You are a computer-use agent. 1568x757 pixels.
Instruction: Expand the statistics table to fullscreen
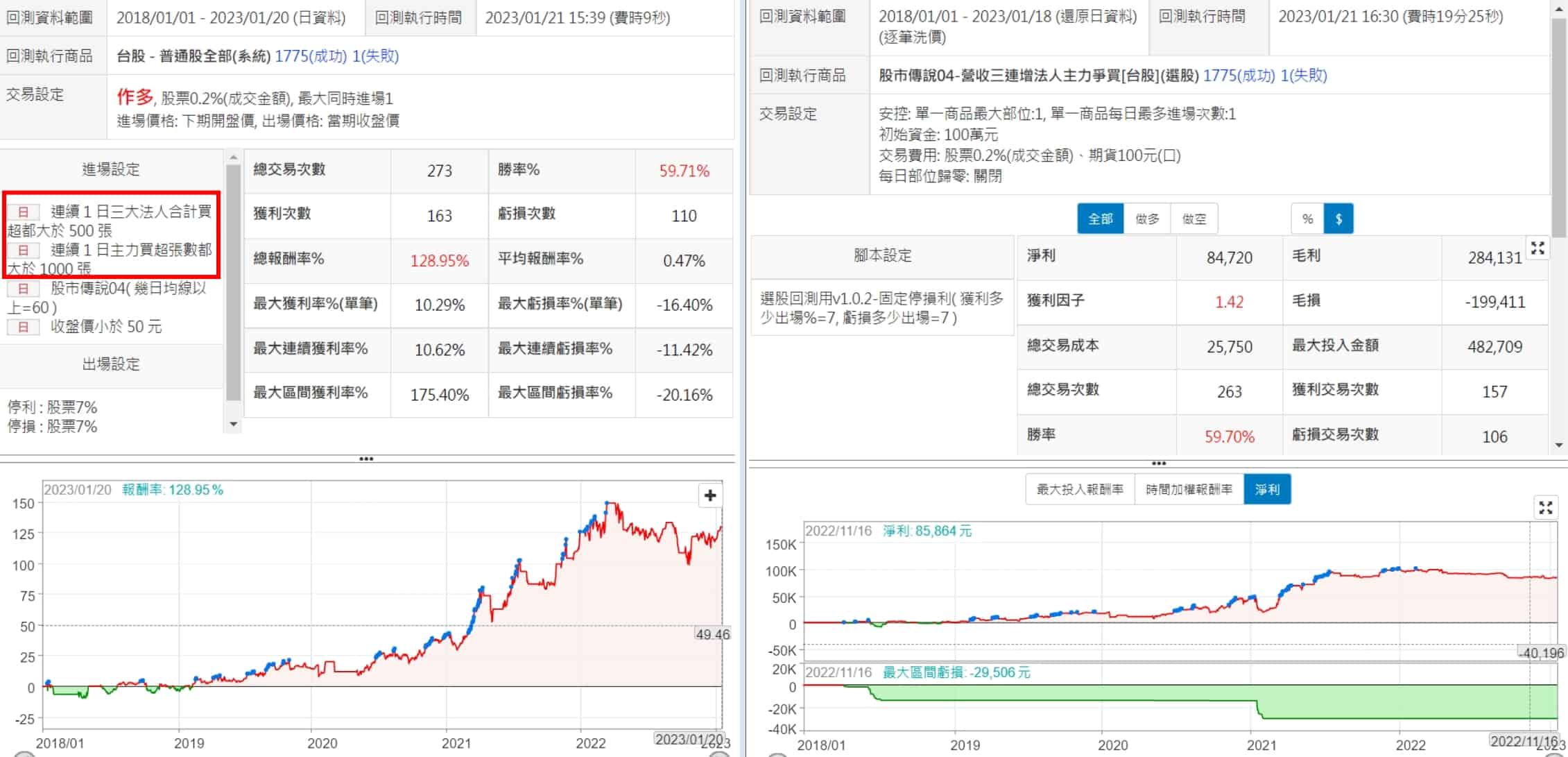(x=1537, y=248)
